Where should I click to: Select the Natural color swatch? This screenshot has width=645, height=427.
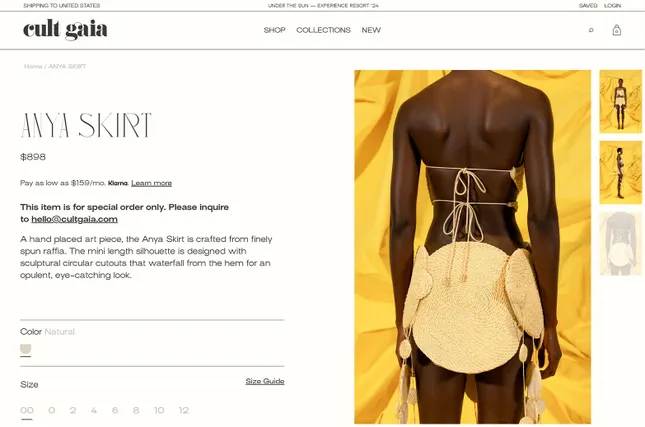pyautogui.click(x=26, y=349)
